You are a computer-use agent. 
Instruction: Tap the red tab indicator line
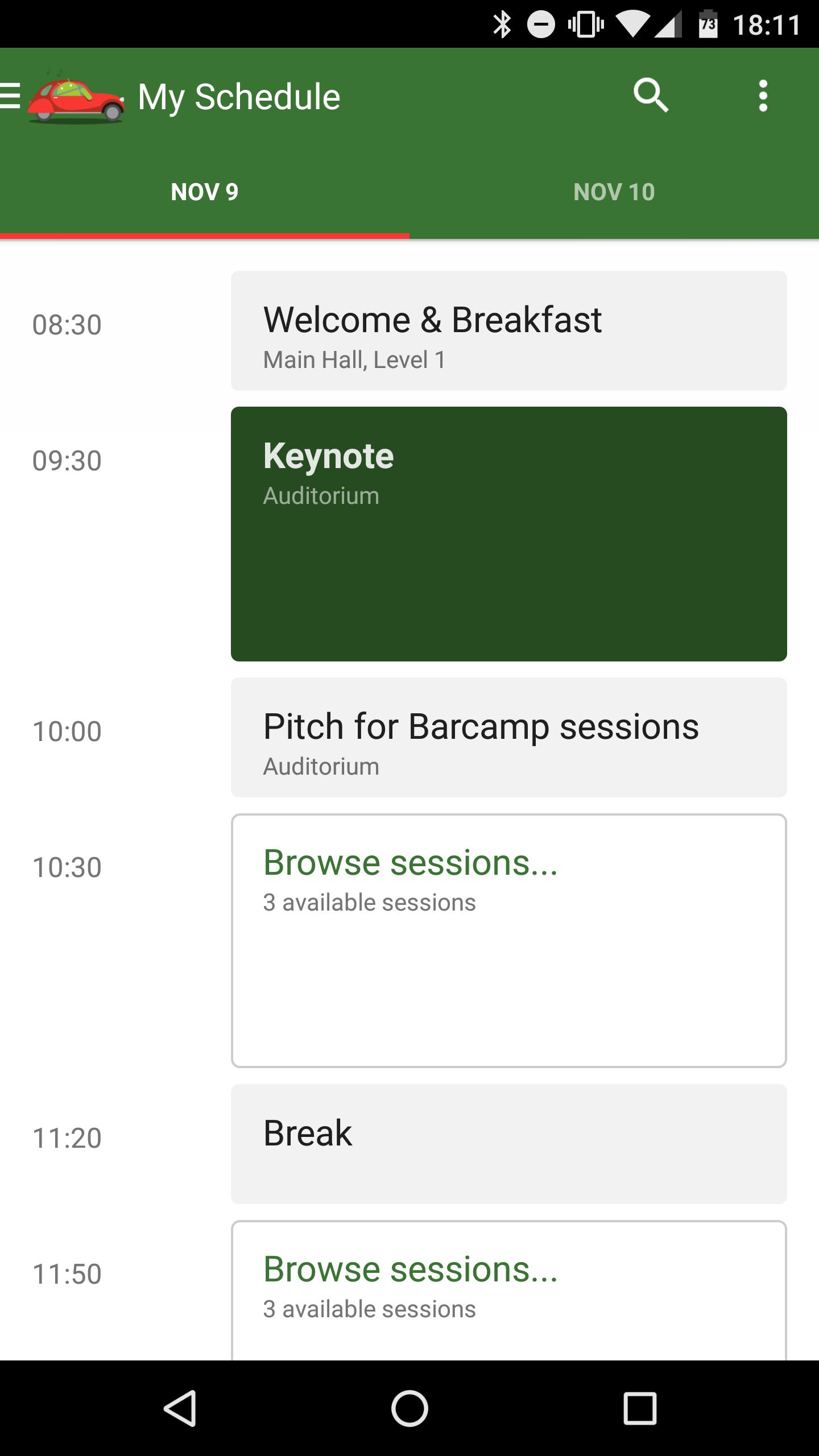pos(205,235)
